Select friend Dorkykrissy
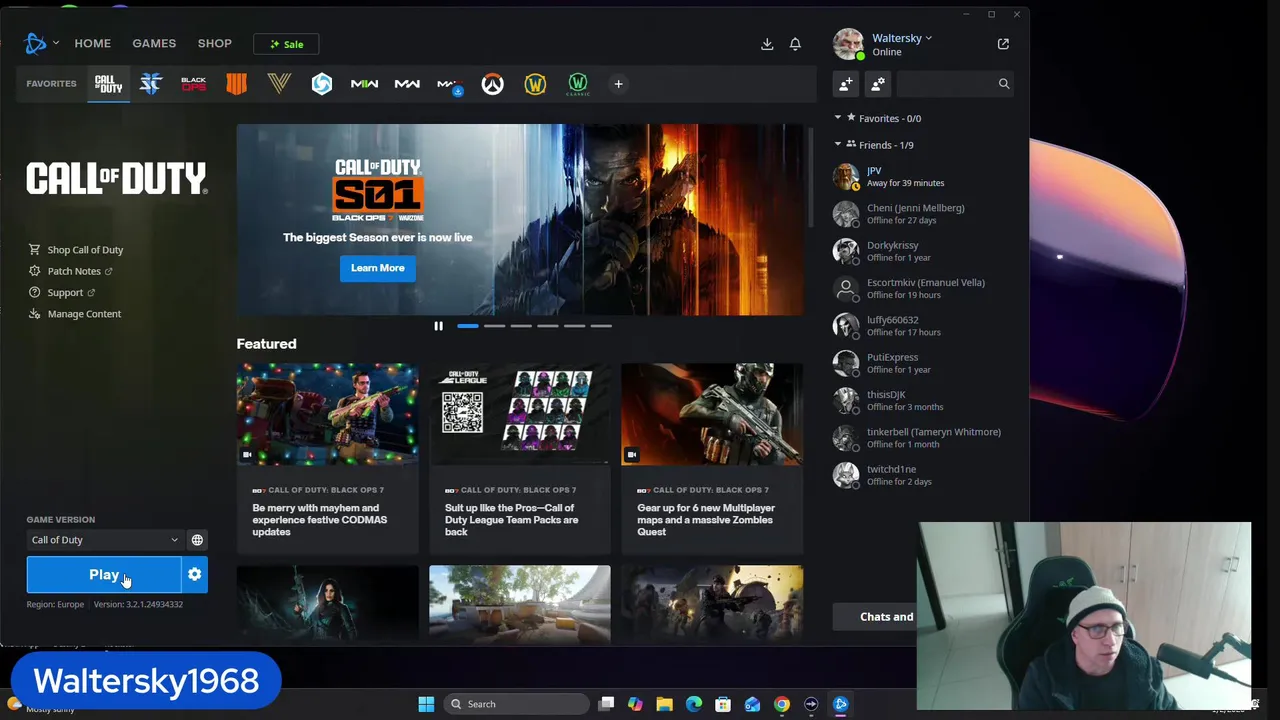 tap(925, 251)
